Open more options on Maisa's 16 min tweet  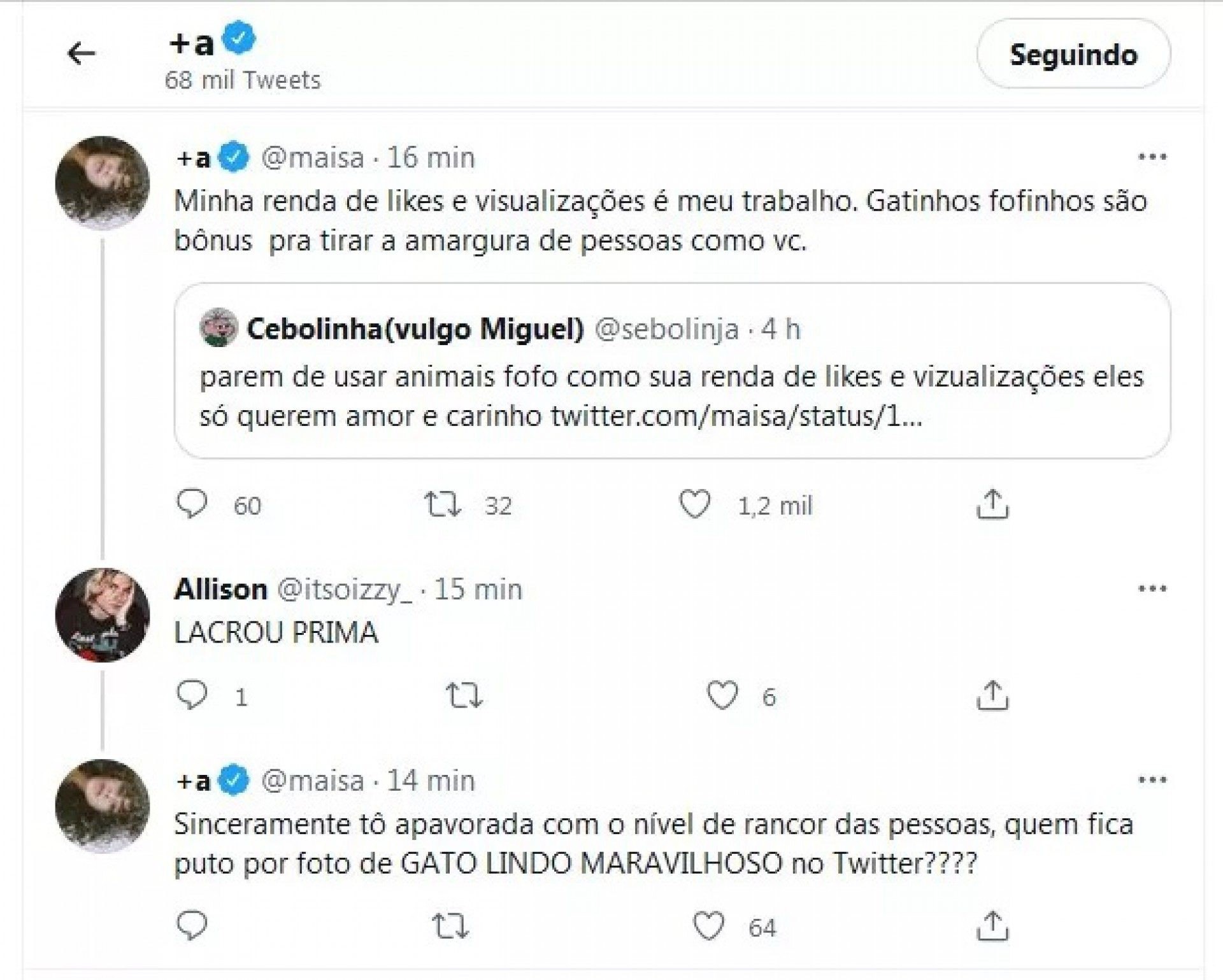[x=1152, y=157]
